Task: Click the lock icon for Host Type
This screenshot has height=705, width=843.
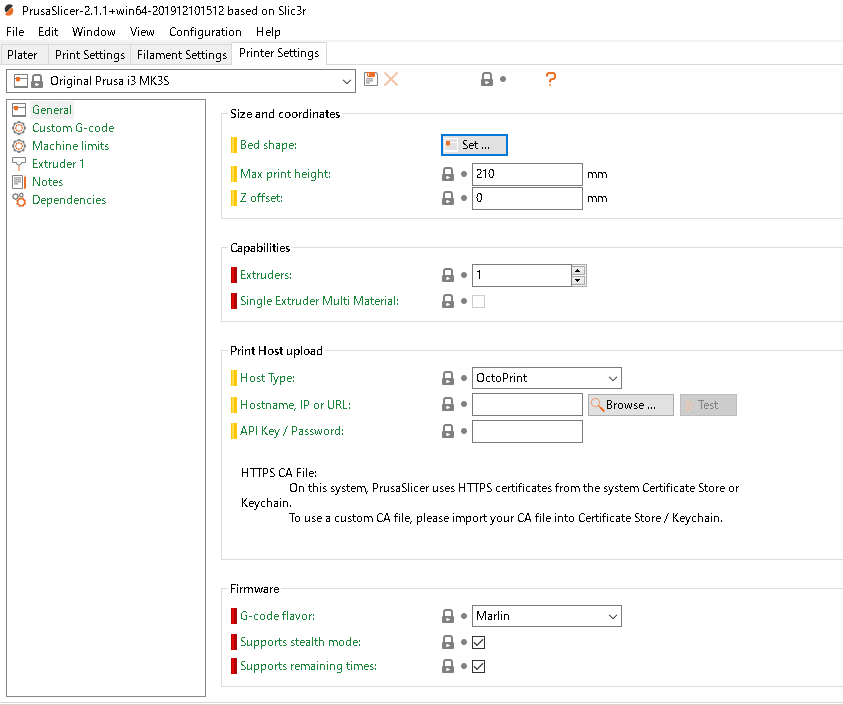Action: click(x=448, y=378)
